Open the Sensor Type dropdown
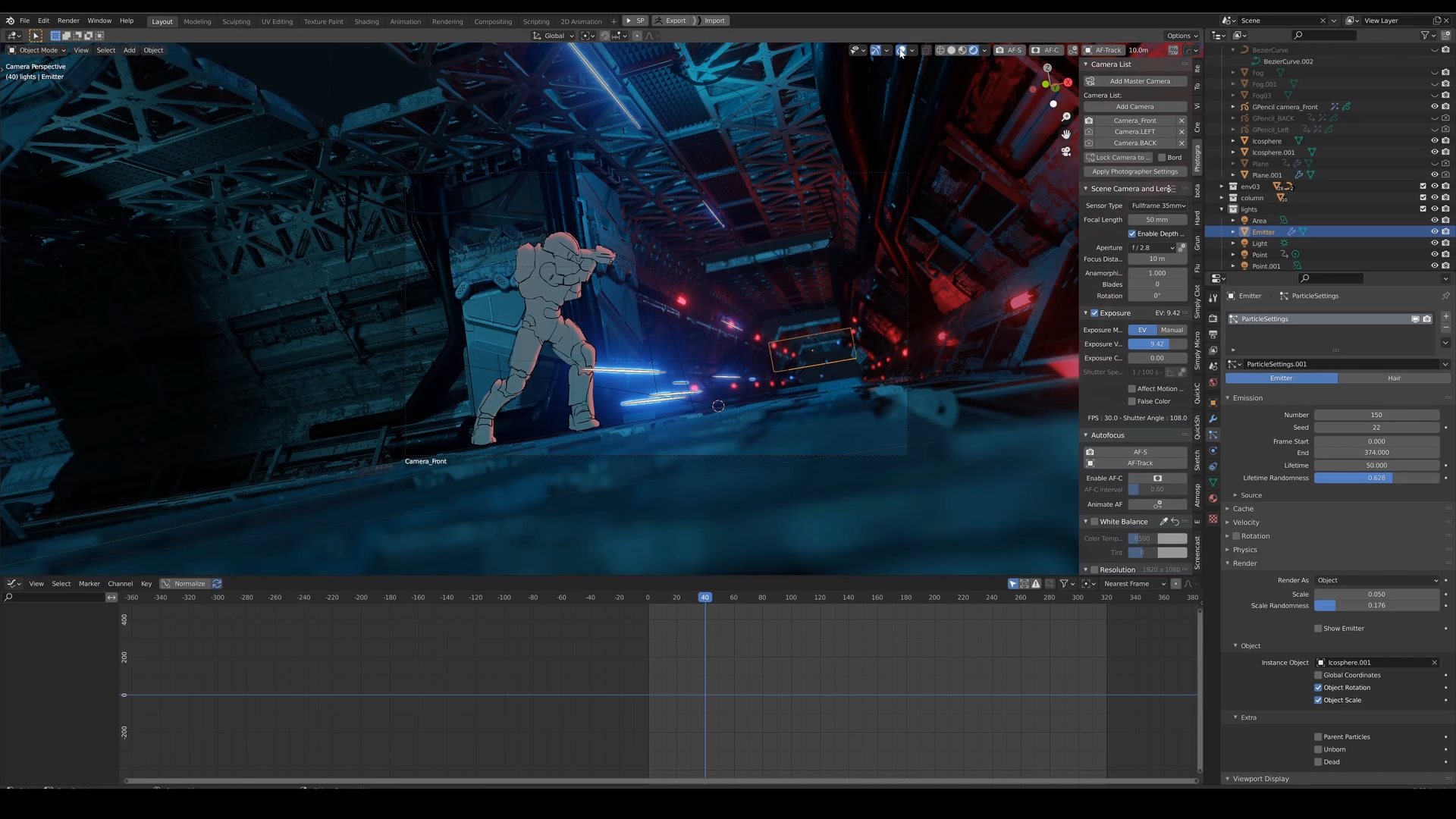Viewport: 1456px width, 819px height. (1157, 206)
